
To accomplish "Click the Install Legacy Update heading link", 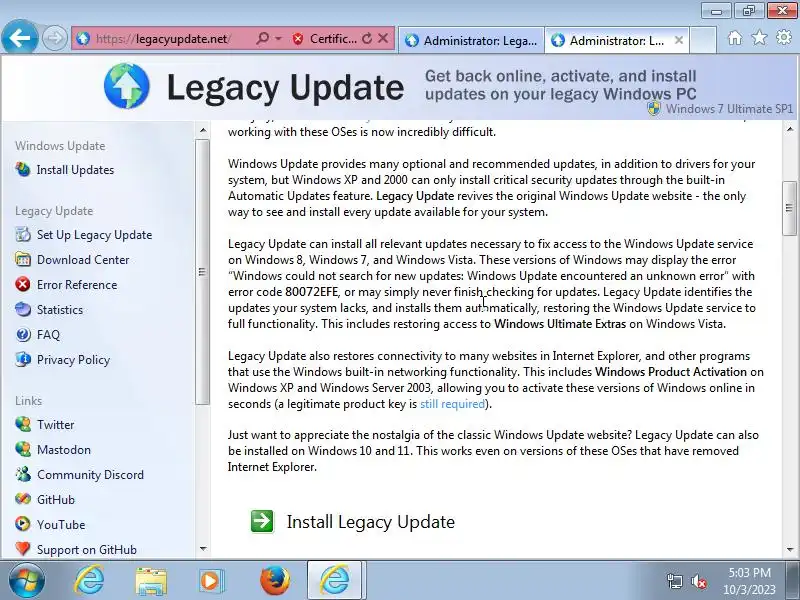I will click(x=370, y=522).
